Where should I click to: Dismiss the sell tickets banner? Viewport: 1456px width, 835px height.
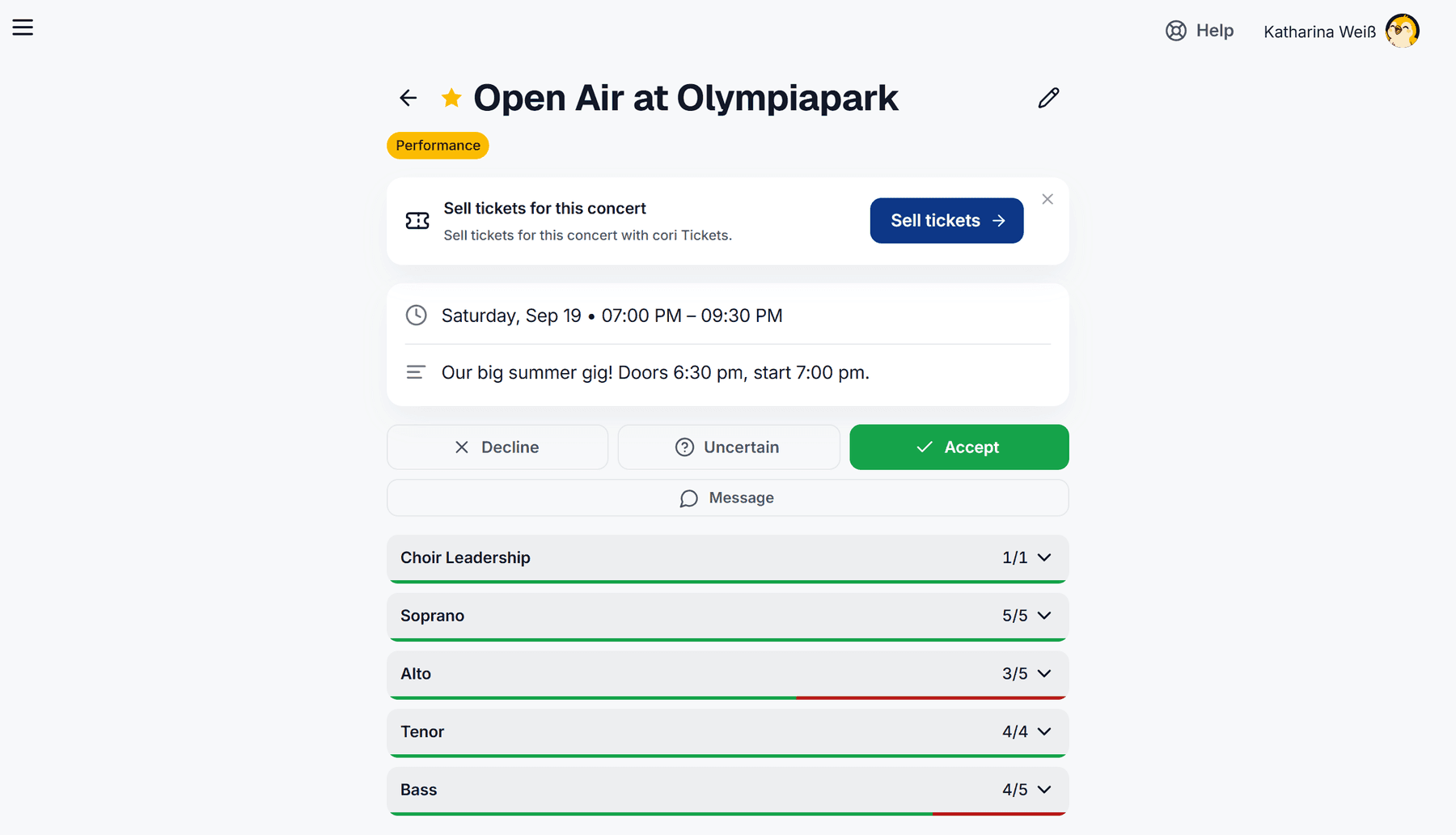1048,199
